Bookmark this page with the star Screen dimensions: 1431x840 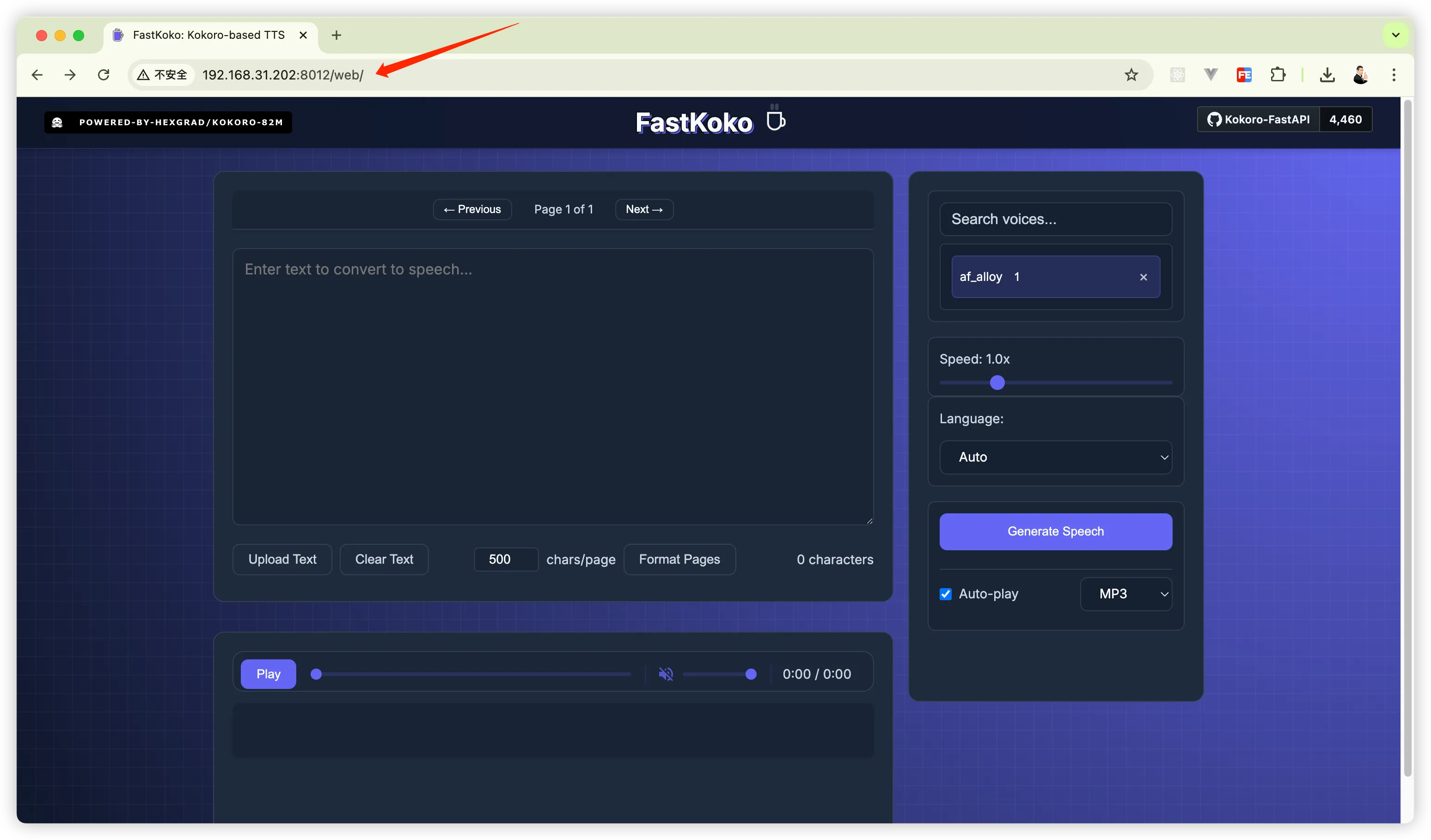click(1131, 75)
